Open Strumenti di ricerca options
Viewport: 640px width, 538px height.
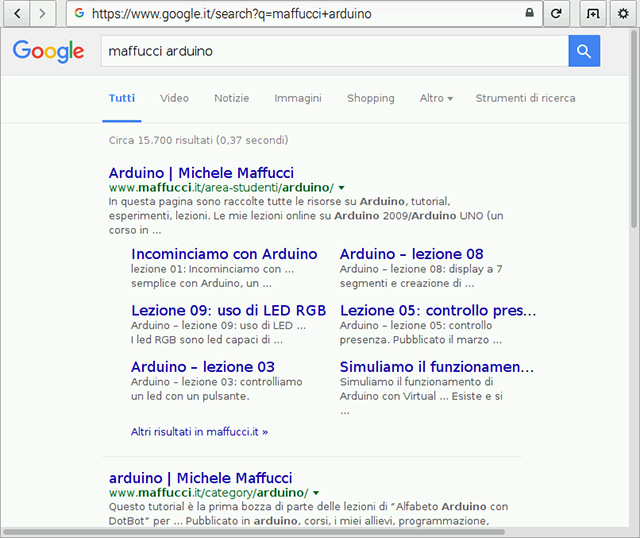(525, 98)
